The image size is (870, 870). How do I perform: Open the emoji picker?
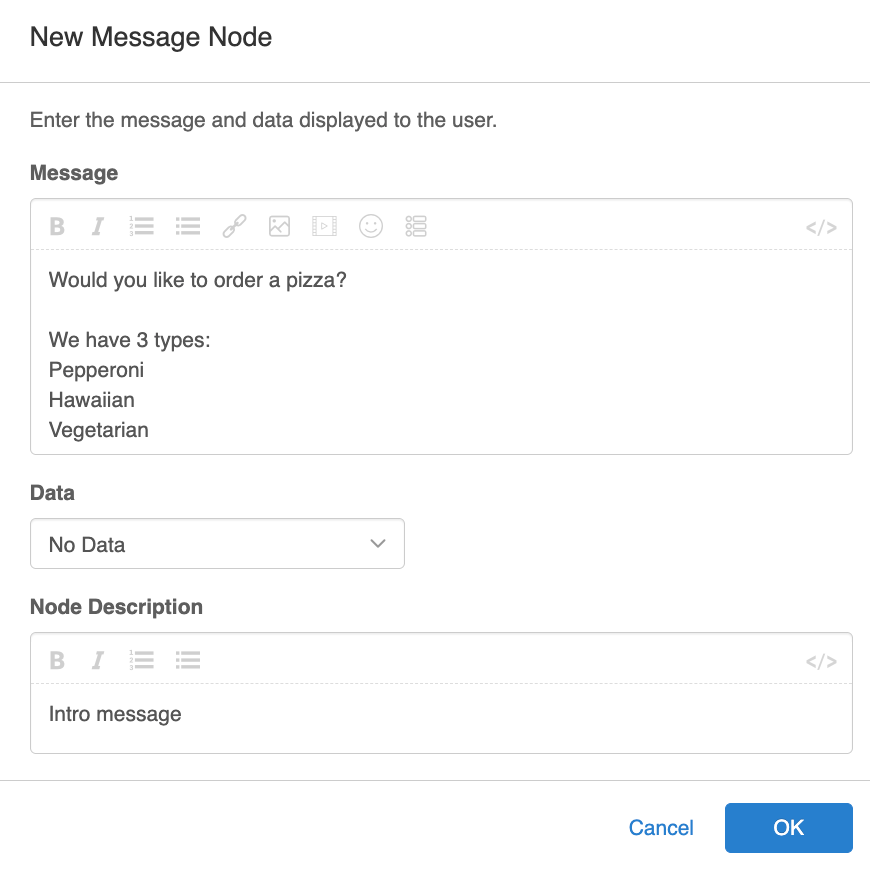[371, 226]
